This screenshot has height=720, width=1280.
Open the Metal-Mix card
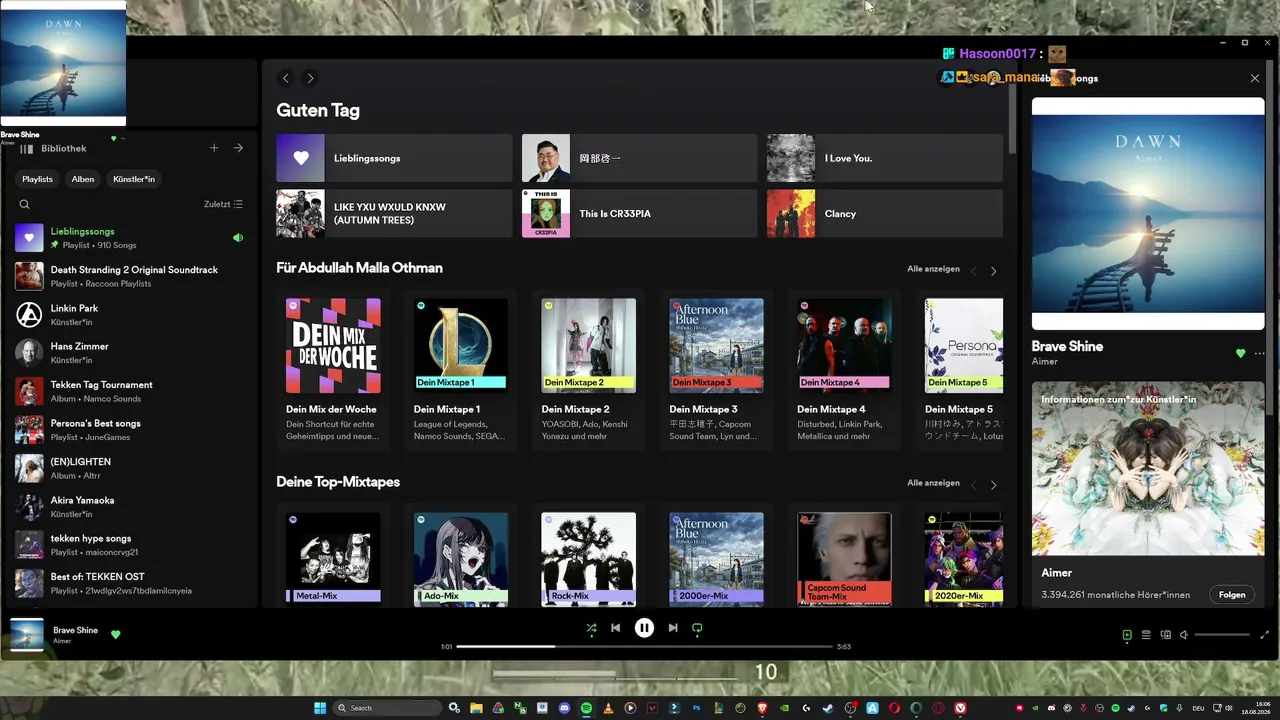coord(333,556)
